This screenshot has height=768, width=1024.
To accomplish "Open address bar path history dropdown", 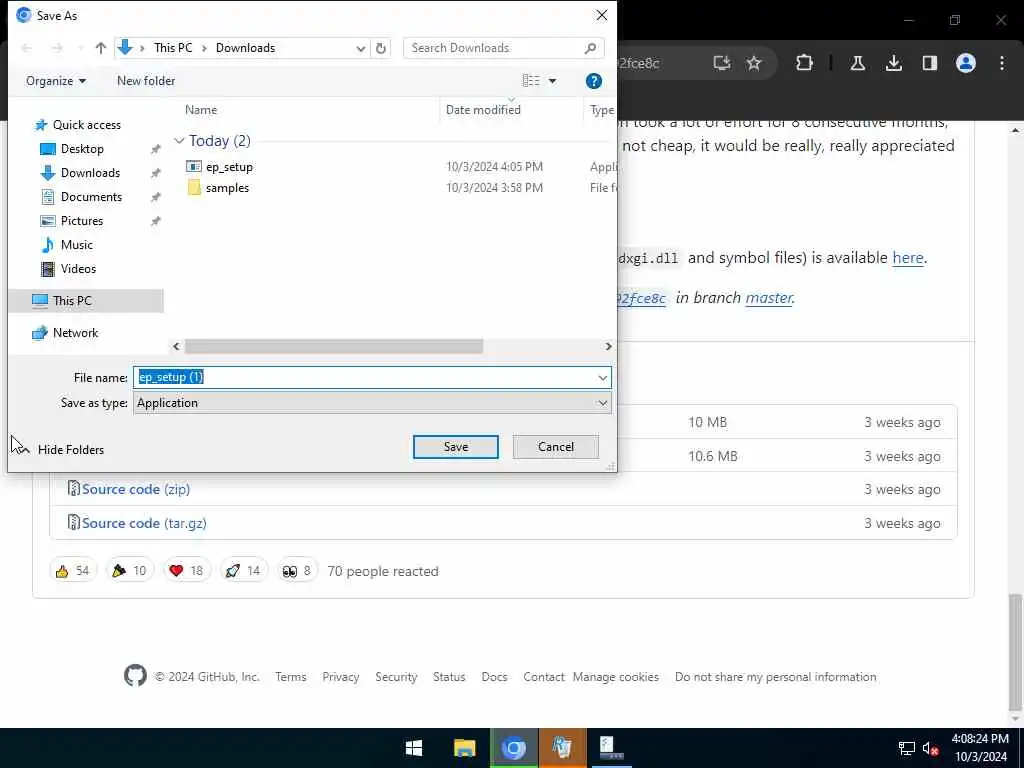I will coord(360,48).
